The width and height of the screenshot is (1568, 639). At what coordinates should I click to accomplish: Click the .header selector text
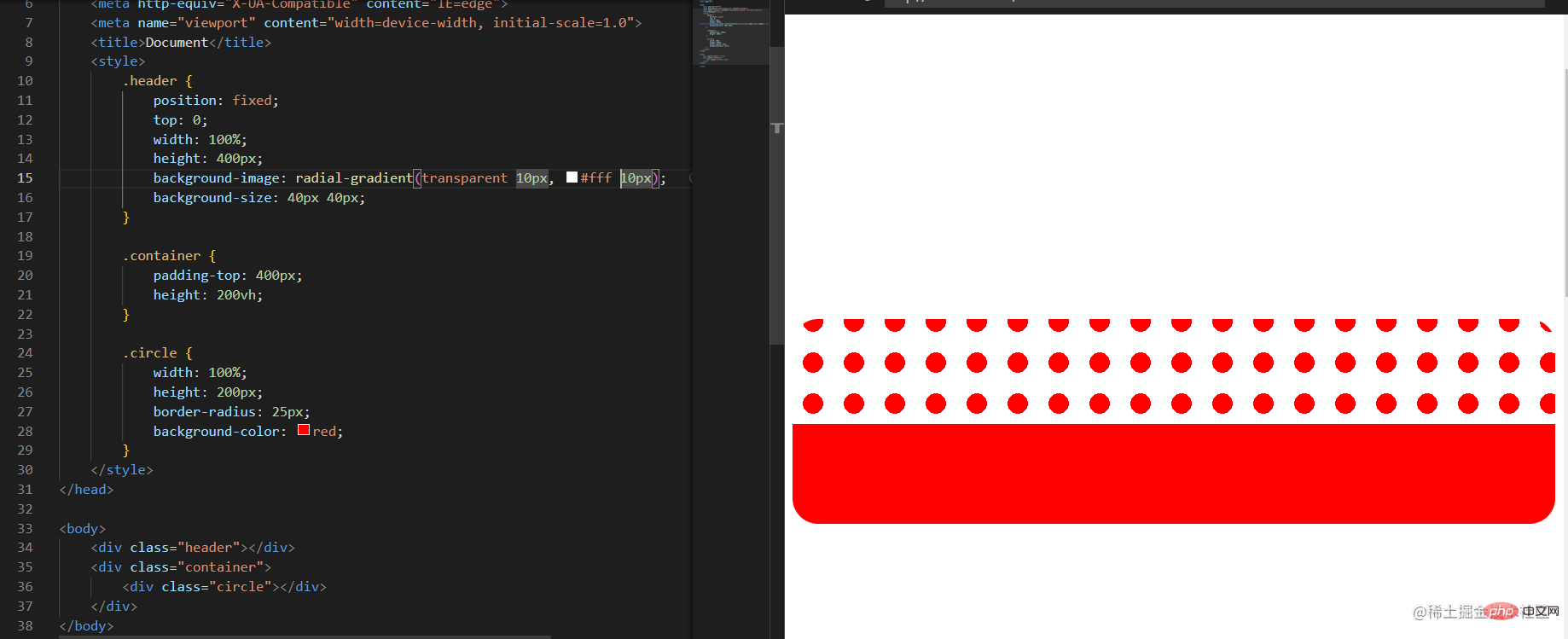click(149, 81)
